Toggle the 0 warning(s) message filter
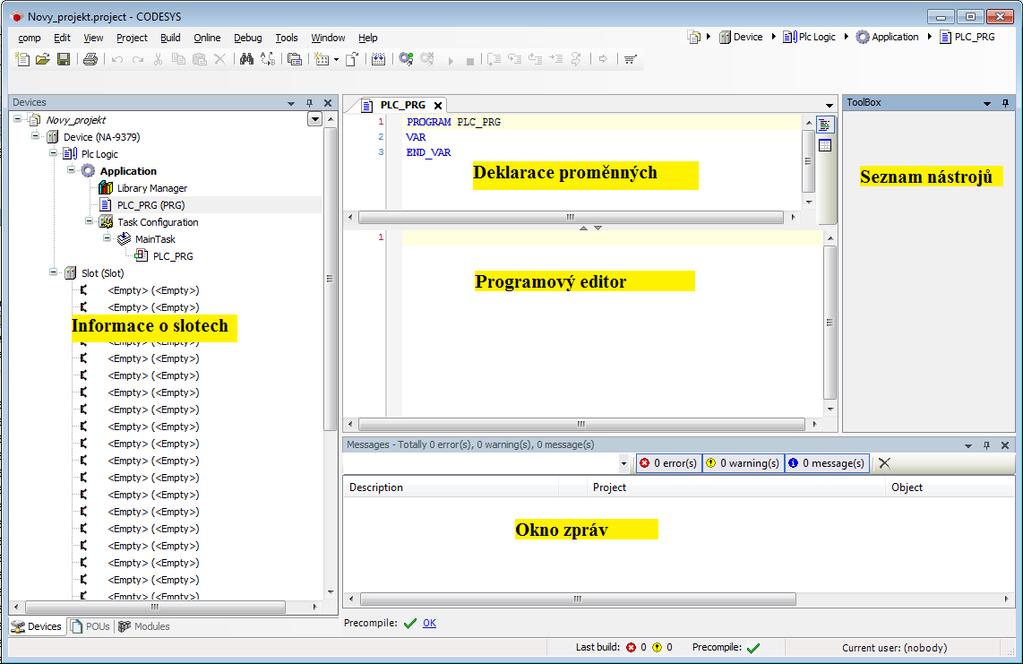This screenshot has width=1023, height=664. click(x=743, y=463)
